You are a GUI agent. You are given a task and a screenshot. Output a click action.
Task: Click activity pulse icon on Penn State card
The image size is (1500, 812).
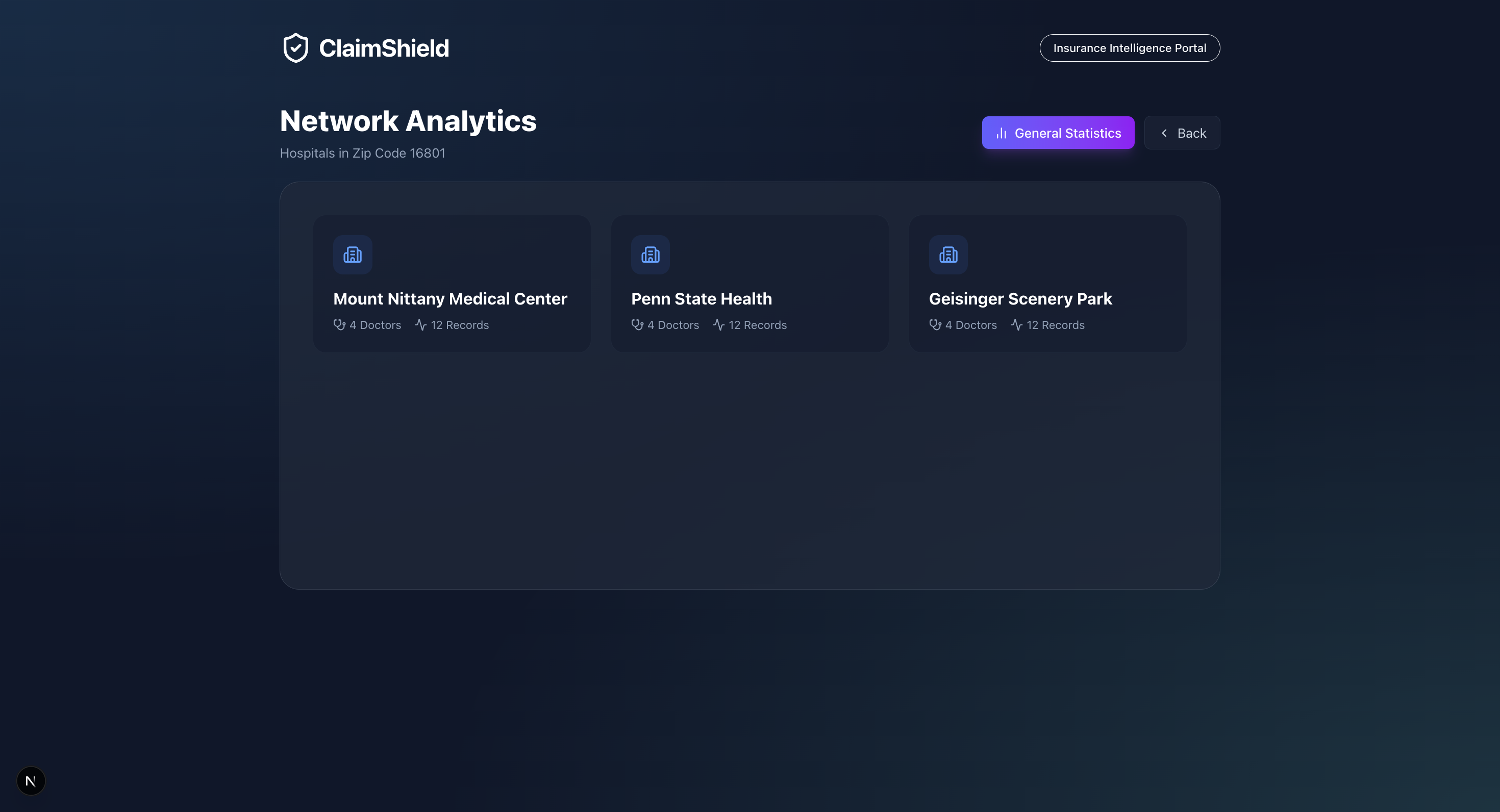point(718,325)
